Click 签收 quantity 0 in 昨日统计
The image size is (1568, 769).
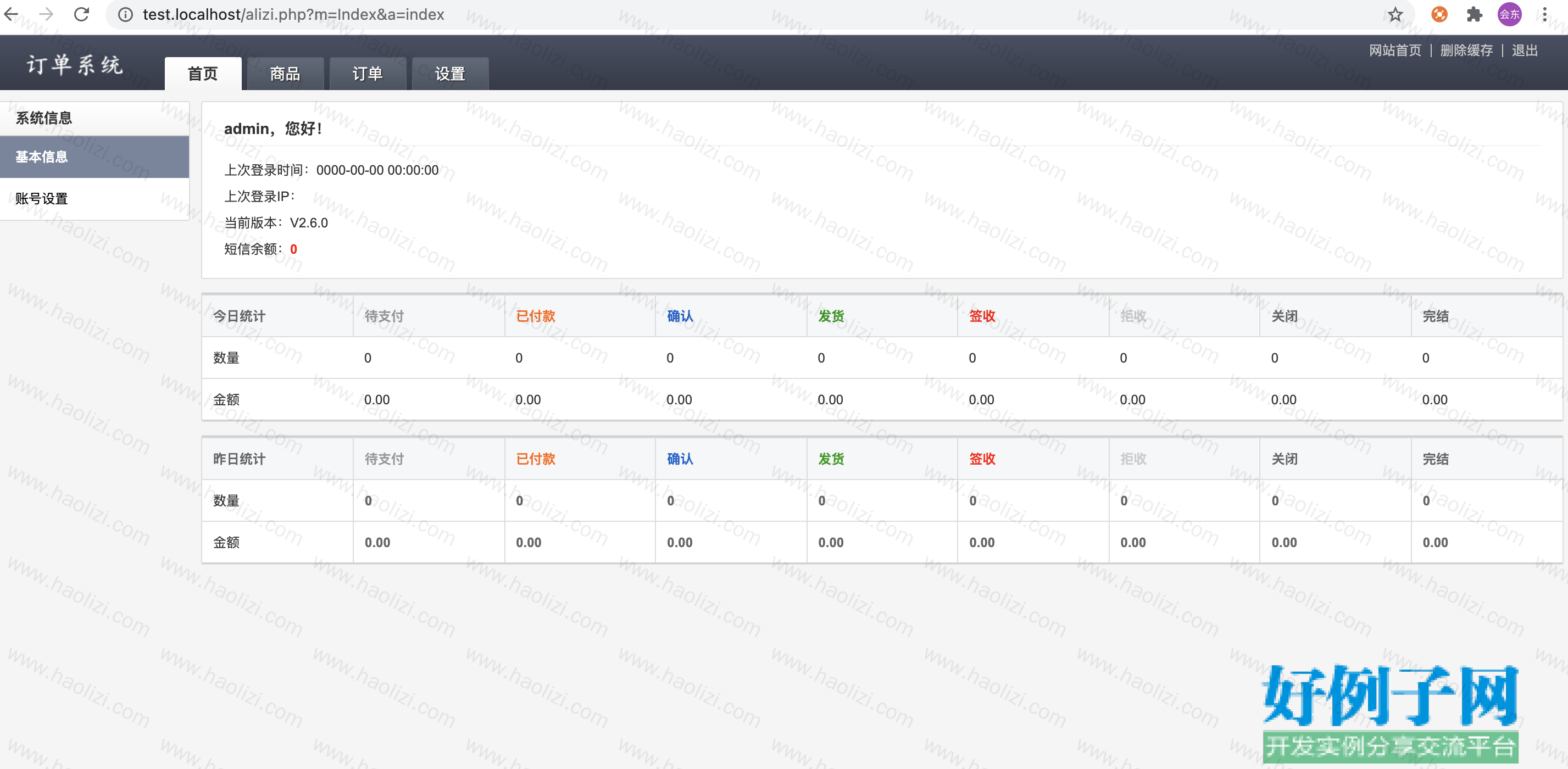point(972,501)
